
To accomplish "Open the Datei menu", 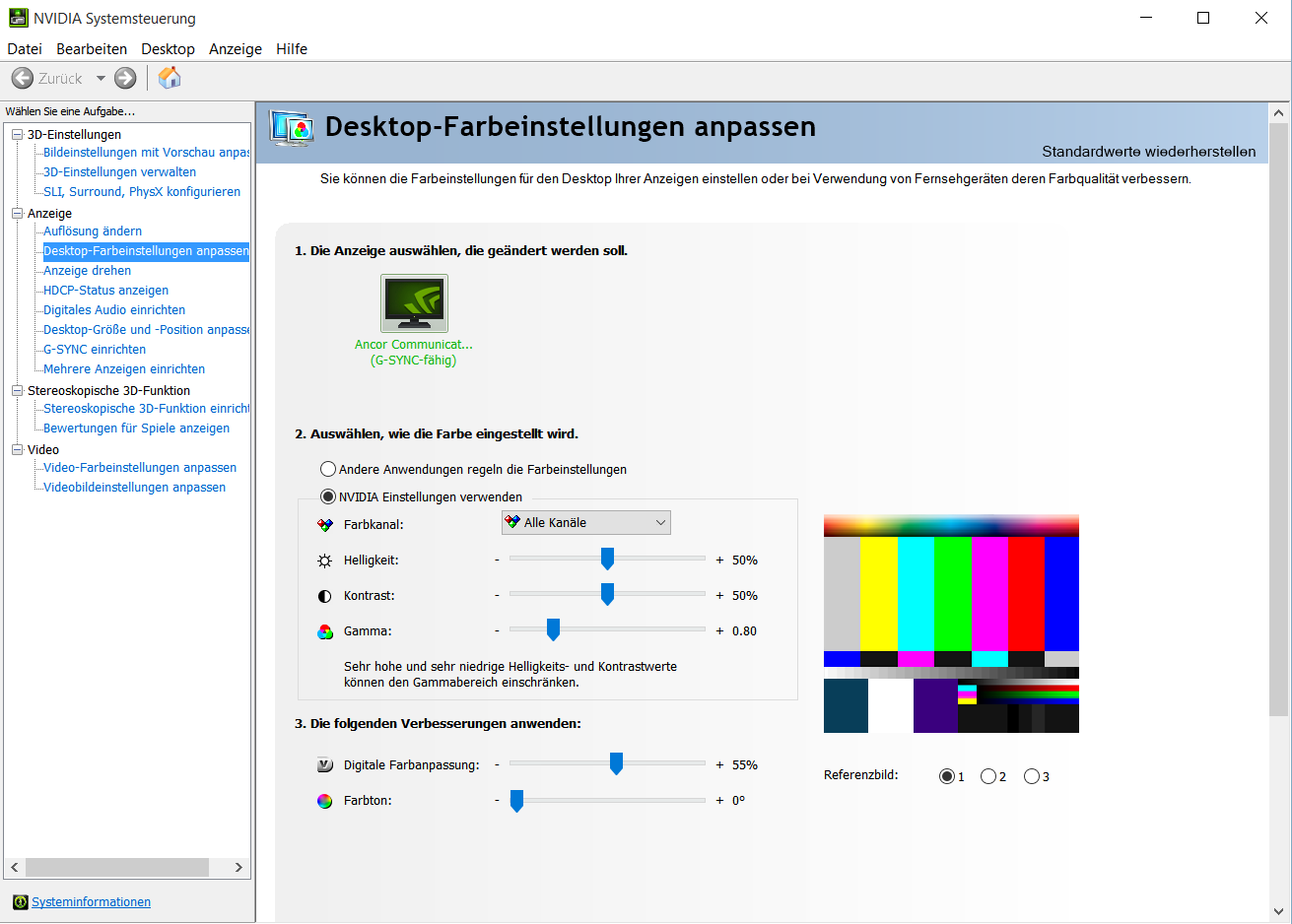I will [x=25, y=49].
